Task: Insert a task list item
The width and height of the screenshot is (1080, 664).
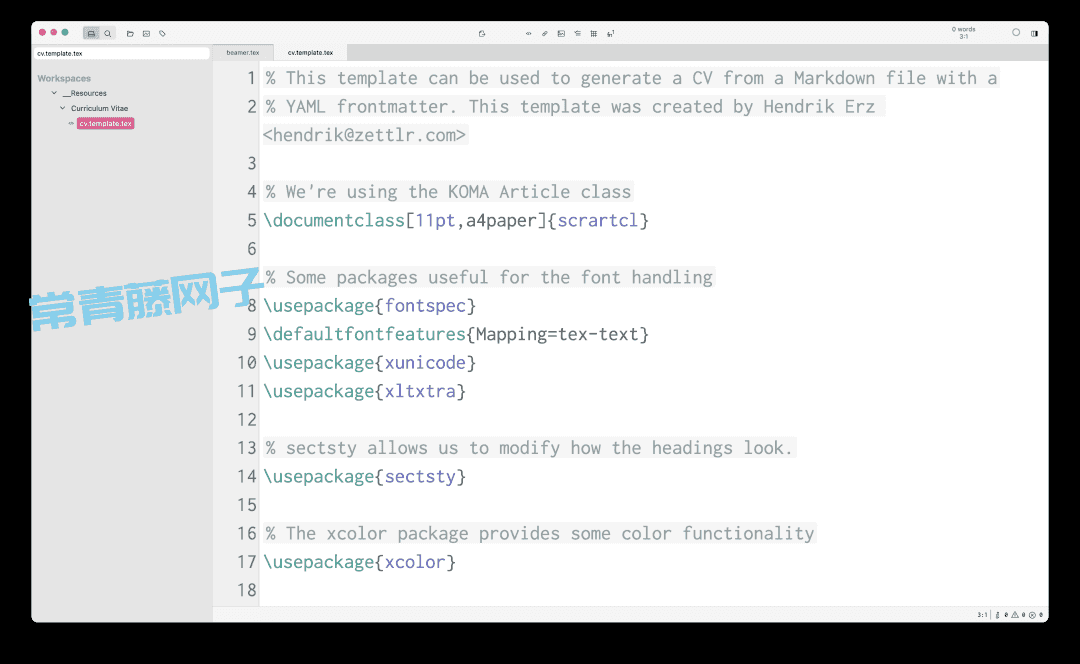Action: pyautogui.click(x=577, y=33)
